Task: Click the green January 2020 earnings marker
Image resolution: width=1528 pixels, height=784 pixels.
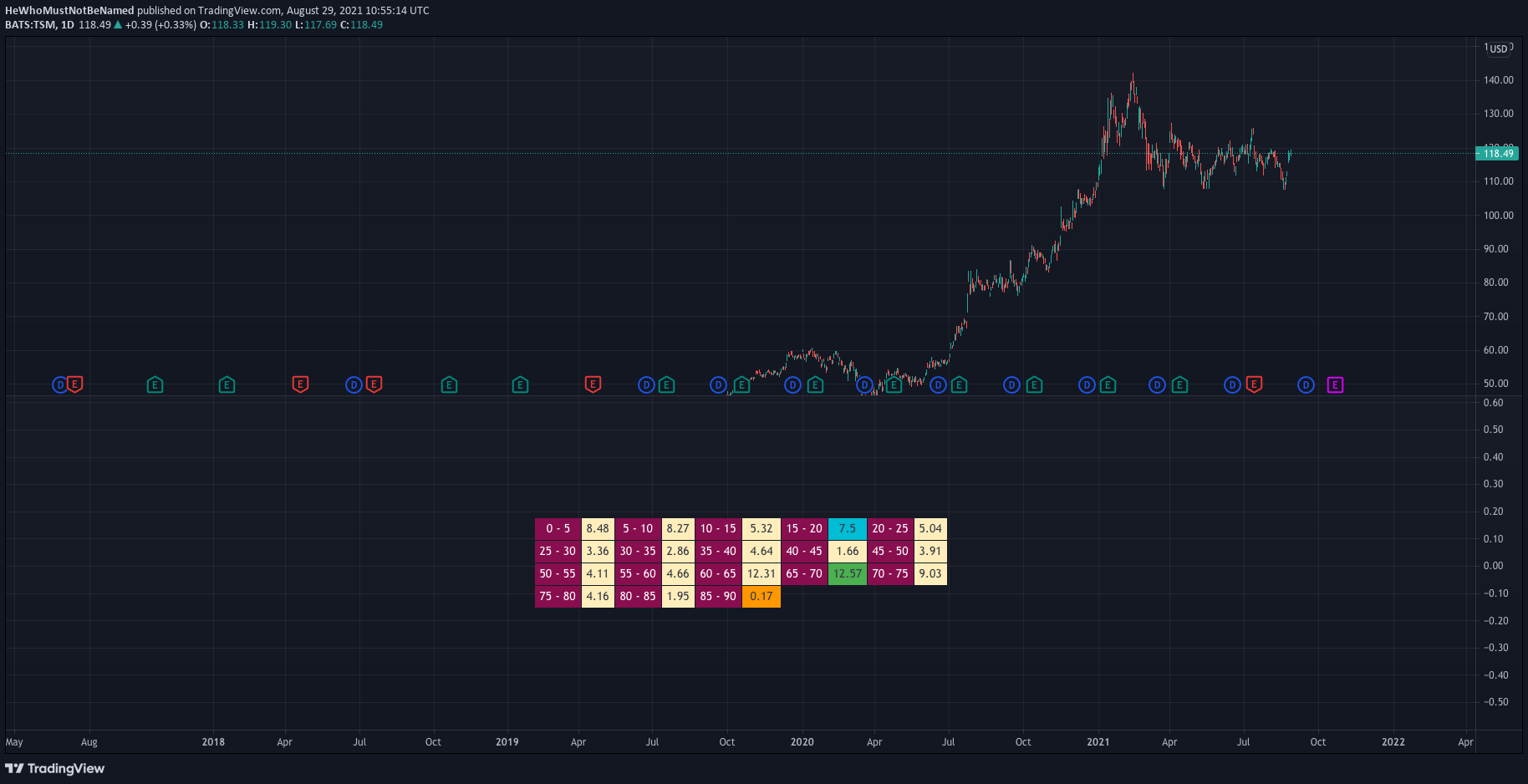Action: [815, 385]
